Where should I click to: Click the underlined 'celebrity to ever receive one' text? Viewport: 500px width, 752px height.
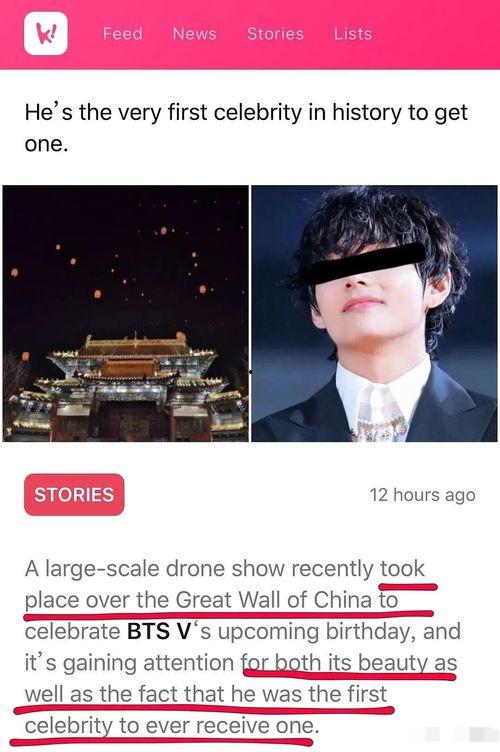[170, 726]
